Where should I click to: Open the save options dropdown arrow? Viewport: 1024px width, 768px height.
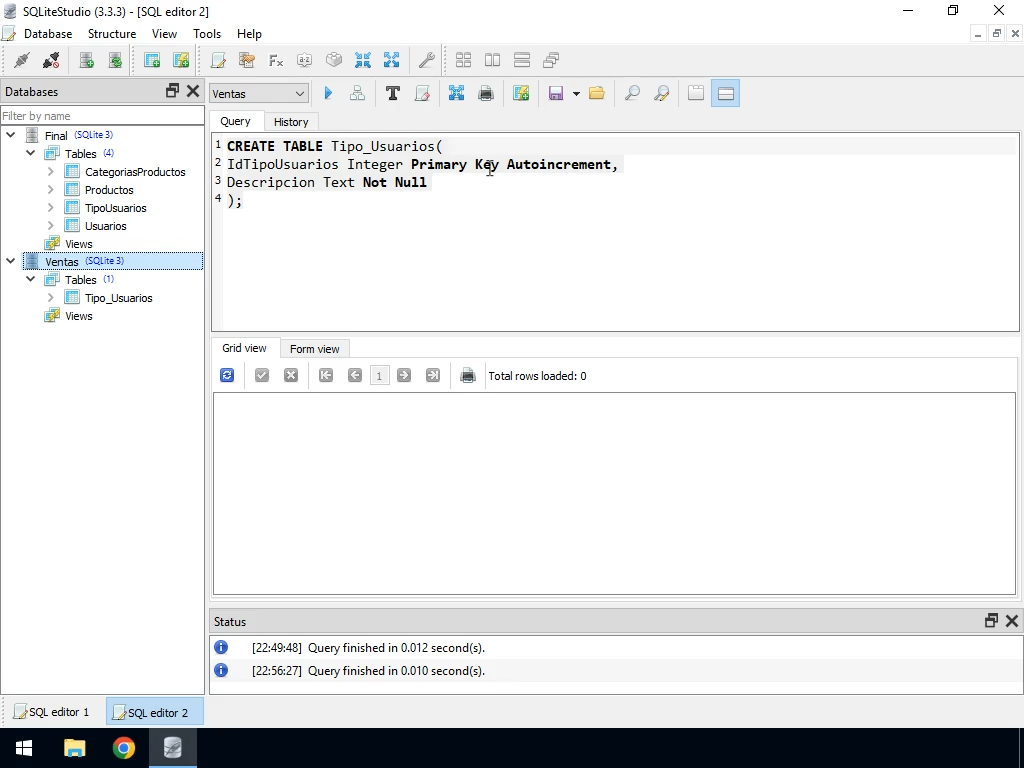(576, 93)
